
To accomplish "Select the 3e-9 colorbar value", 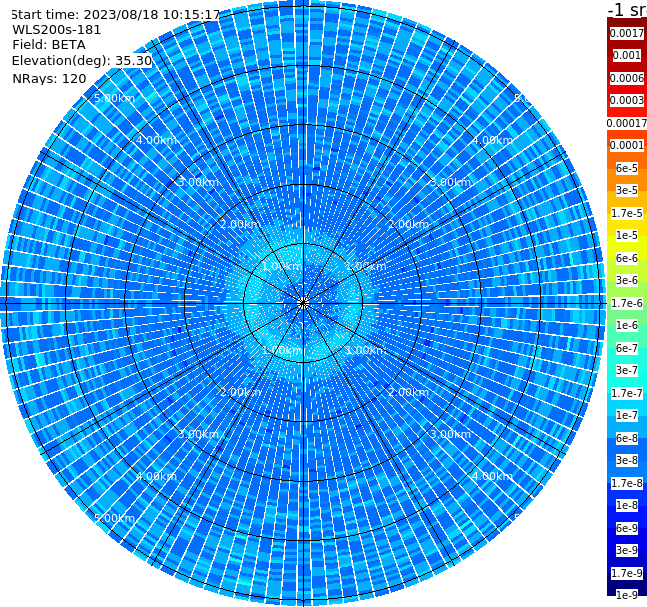I will click(x=627, y=550).
